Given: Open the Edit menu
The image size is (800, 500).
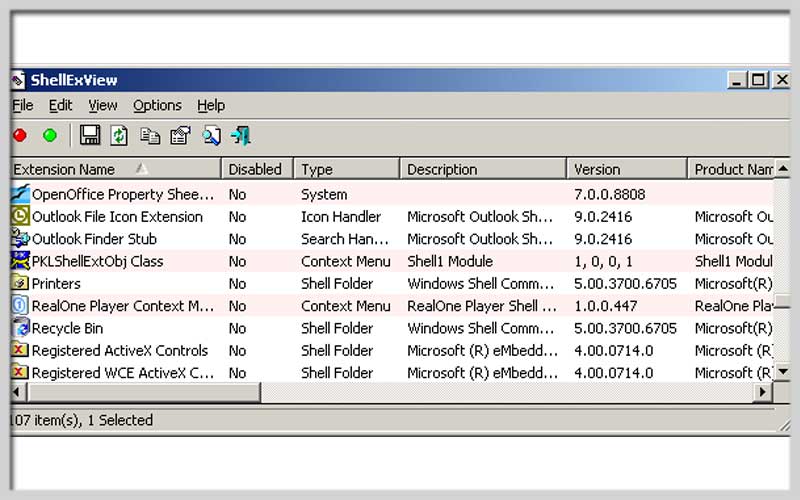Looking at the screenshot, I should click(60, 106).
